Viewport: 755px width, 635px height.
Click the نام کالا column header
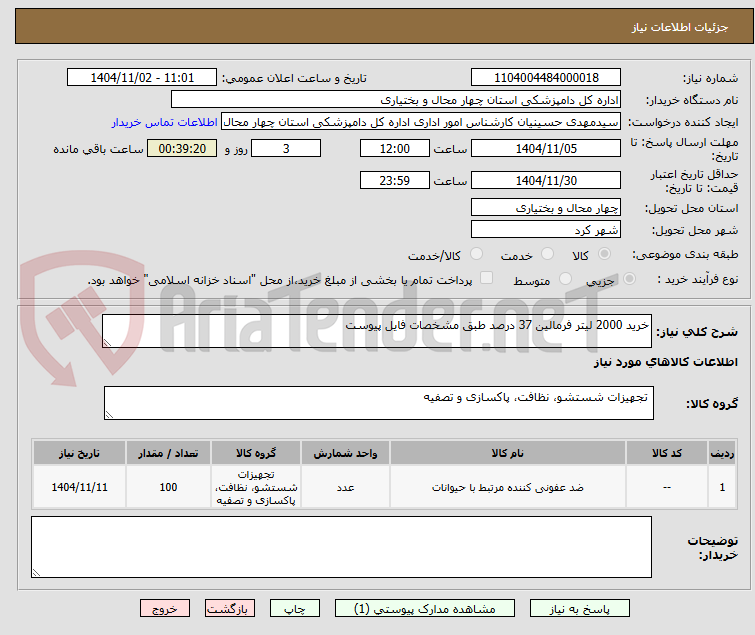tap(508, 453)
